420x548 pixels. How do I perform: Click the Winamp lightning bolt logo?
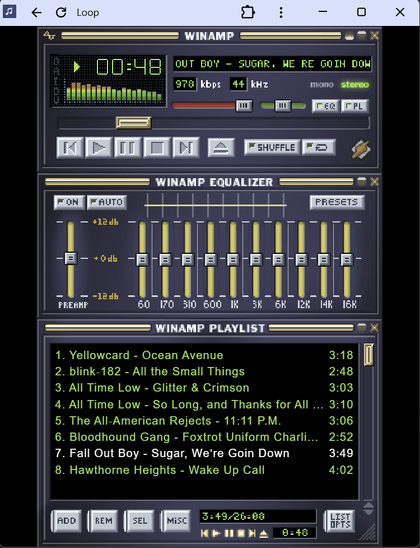(361, 149)
